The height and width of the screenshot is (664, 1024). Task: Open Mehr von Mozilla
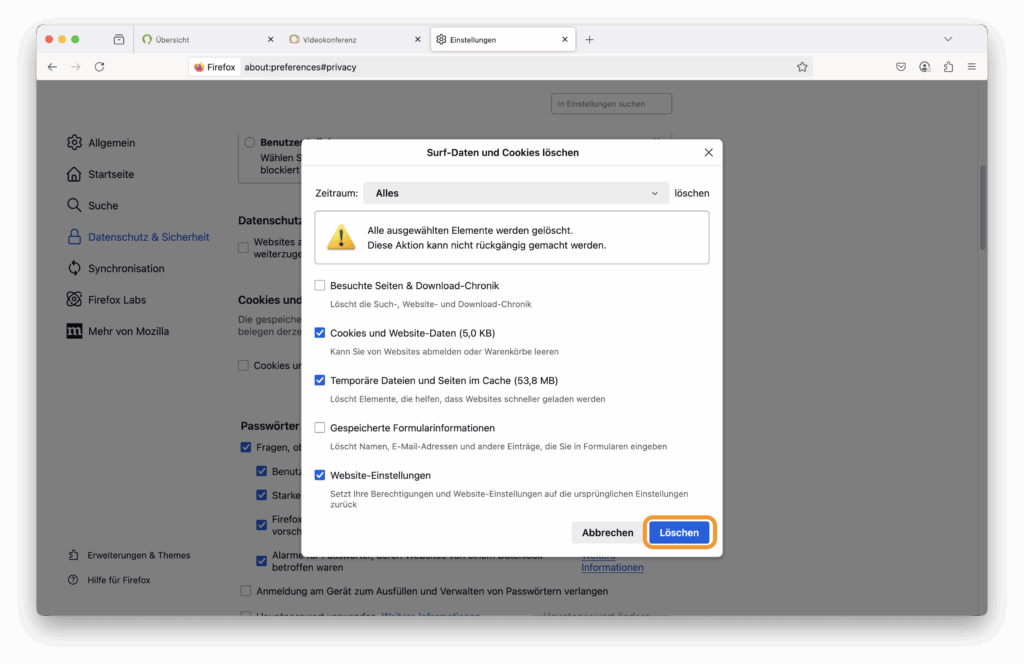point(118,331)
